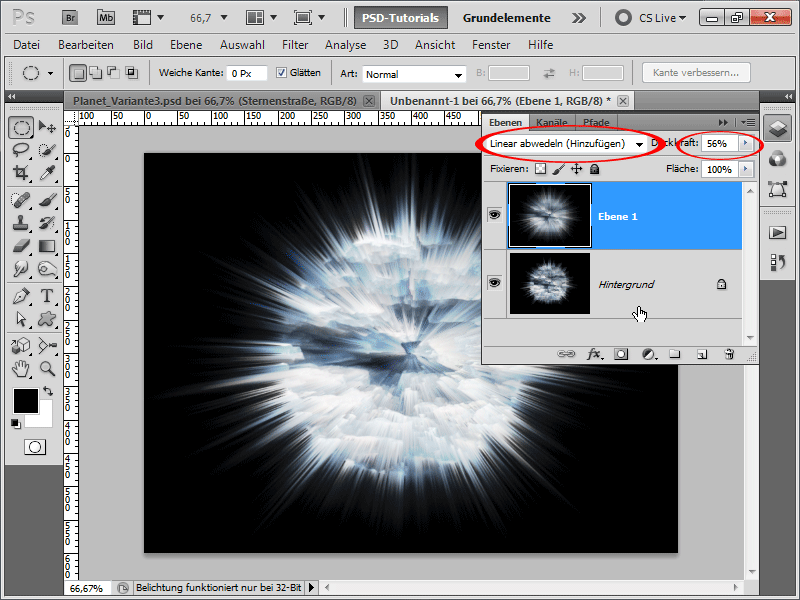Select the Pen tool
The height and width of the screenshot is (600, 800).
pos(21,296)
